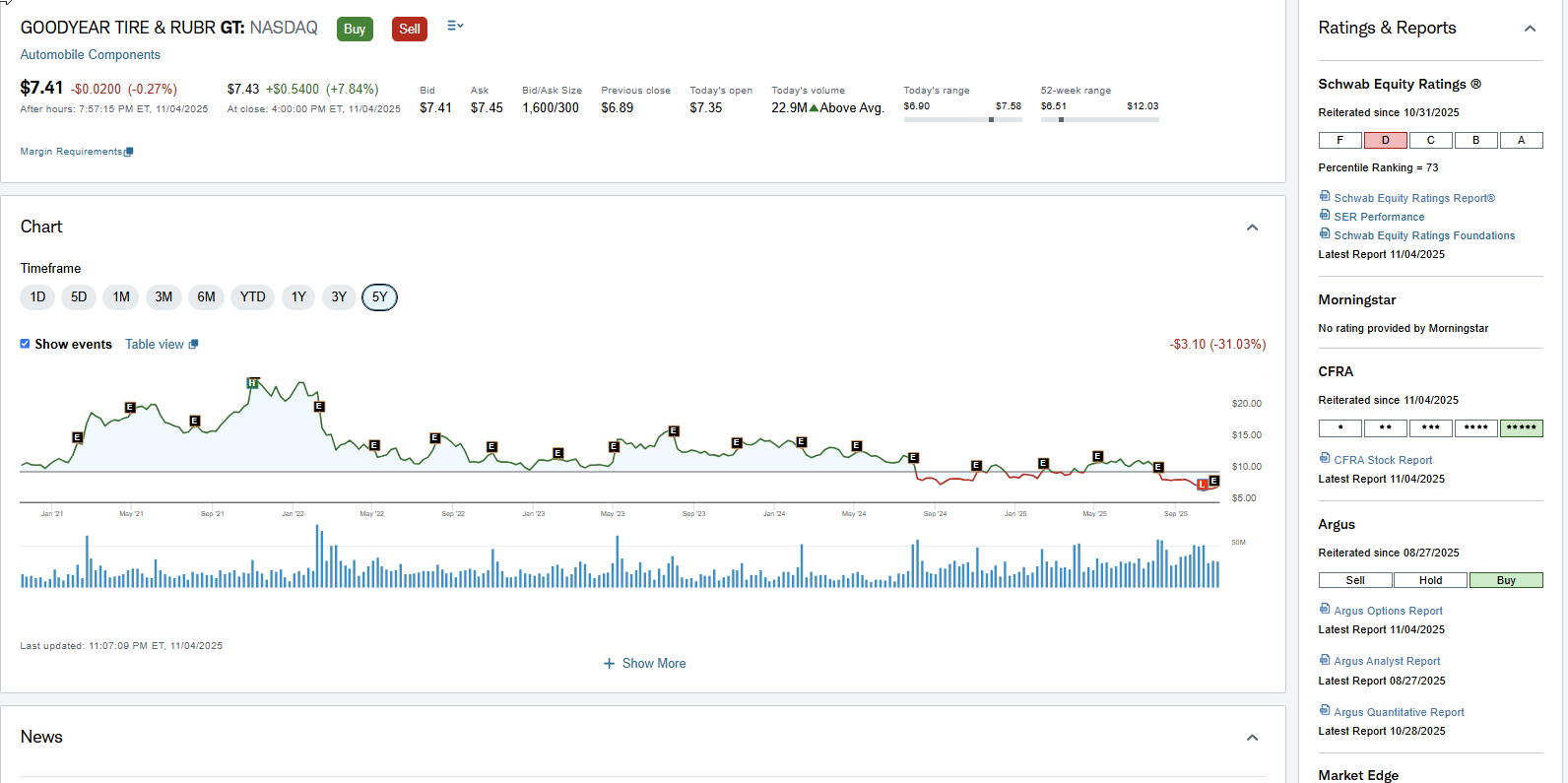Click the highlighted Argus Buy rating box
The height and width of the screenshot is (783, 1568).
[1507, 581]
